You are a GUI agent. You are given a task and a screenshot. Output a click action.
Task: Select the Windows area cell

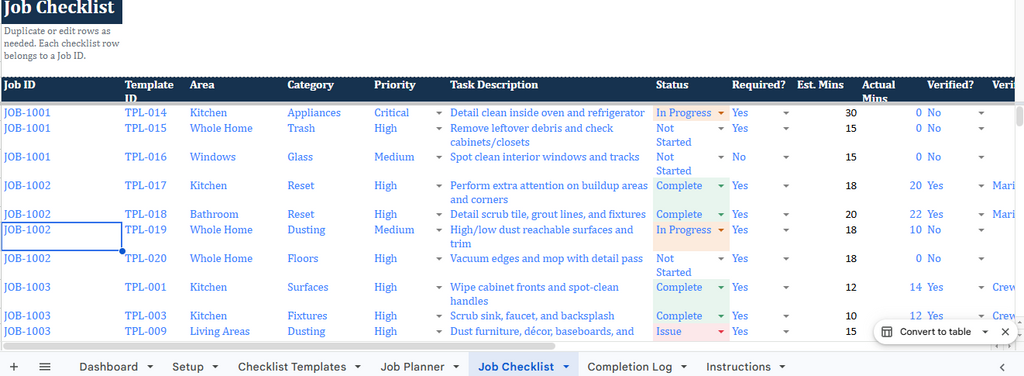point(236,164)
